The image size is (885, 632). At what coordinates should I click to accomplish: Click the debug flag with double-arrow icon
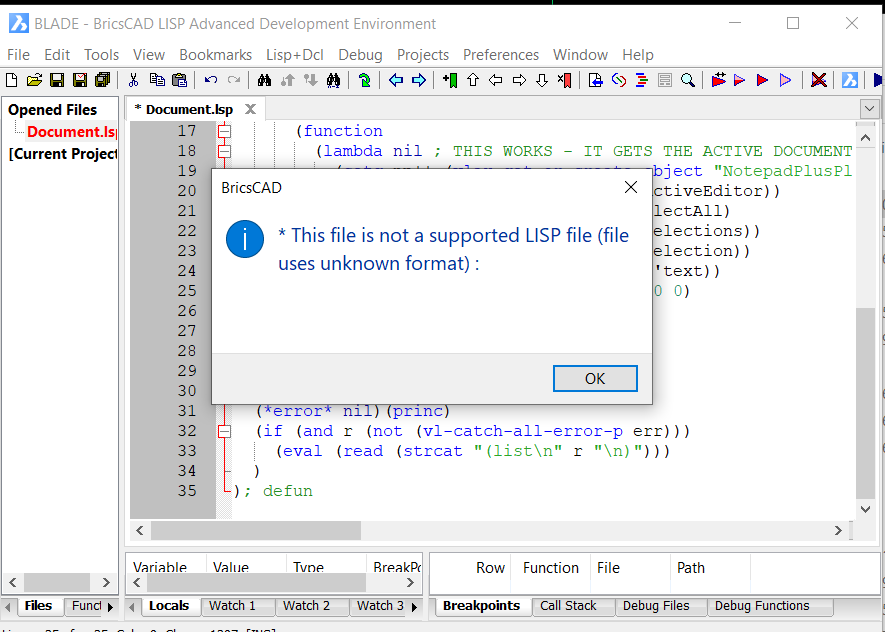(x=718, y=80)
